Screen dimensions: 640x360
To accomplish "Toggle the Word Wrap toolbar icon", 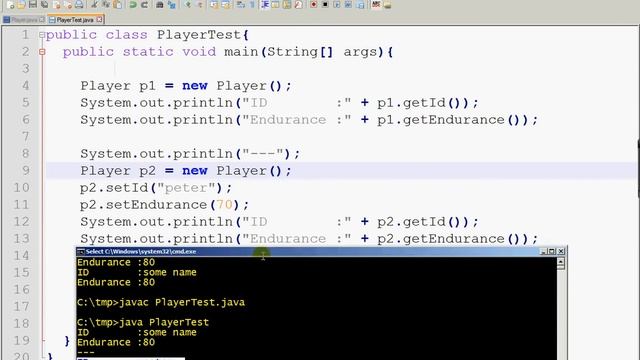I will click(x=240, y=4).
